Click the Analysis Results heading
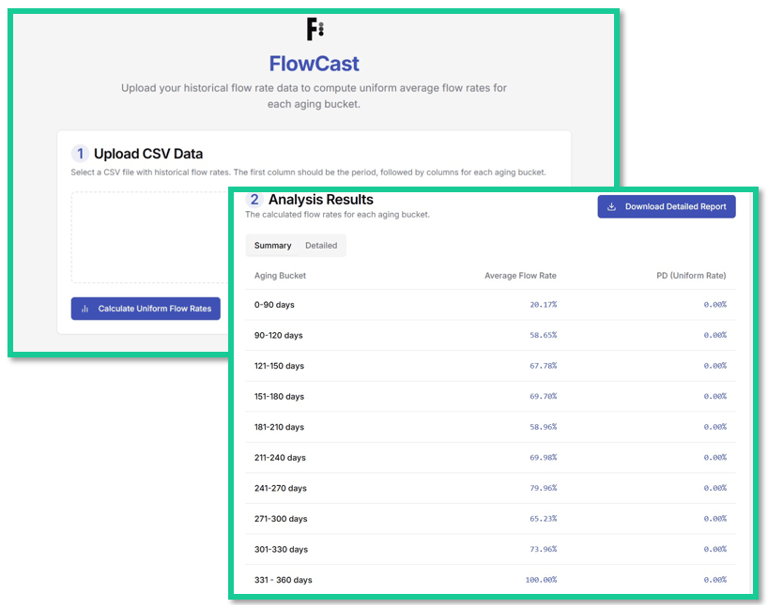This screenshot has width=768, height=605. [x=318, y=199]
